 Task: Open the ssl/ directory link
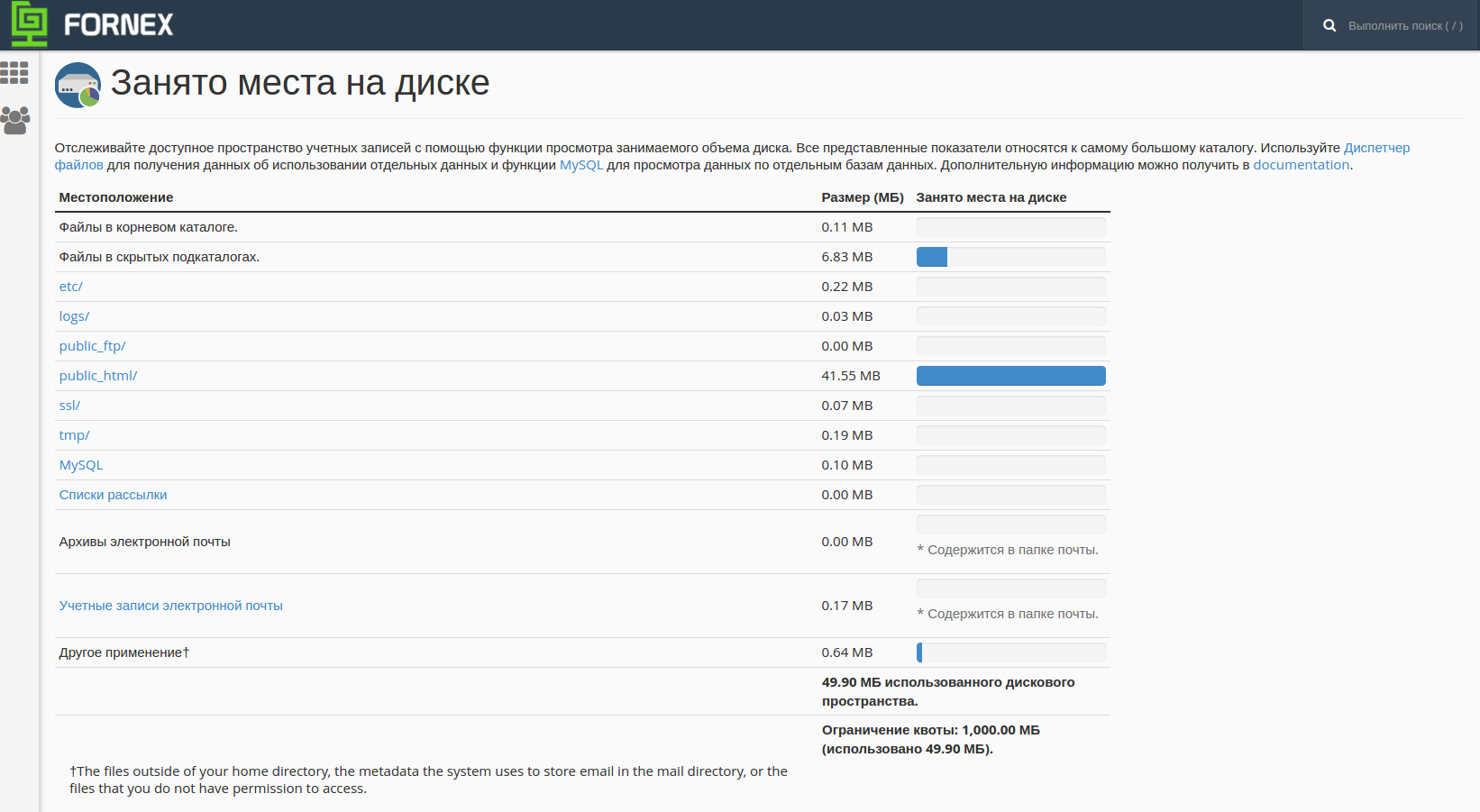click(x=69, y=406)
